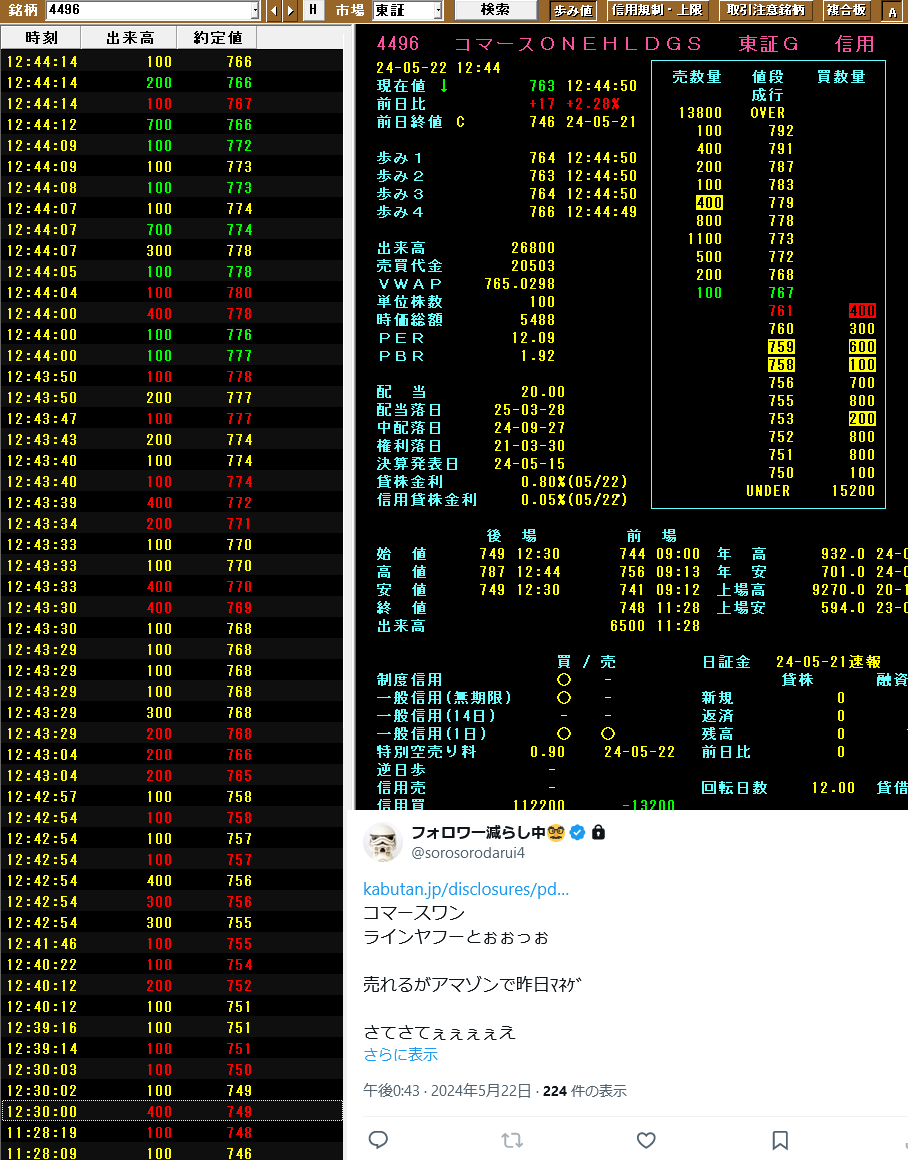The width and height of the screenshot is (908, 1160).
Task: Click the A button in top toolbar
Action: pyautogui.click(x=891, y=11)
